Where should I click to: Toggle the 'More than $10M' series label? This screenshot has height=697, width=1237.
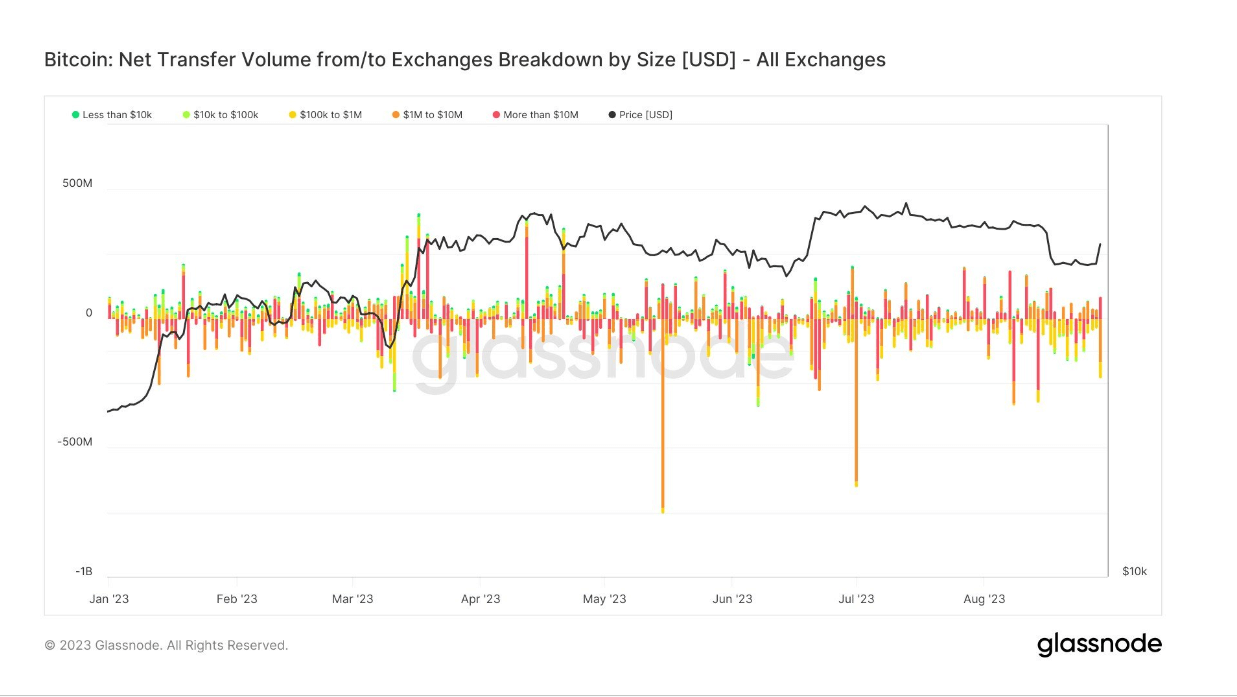click(541, 115)
